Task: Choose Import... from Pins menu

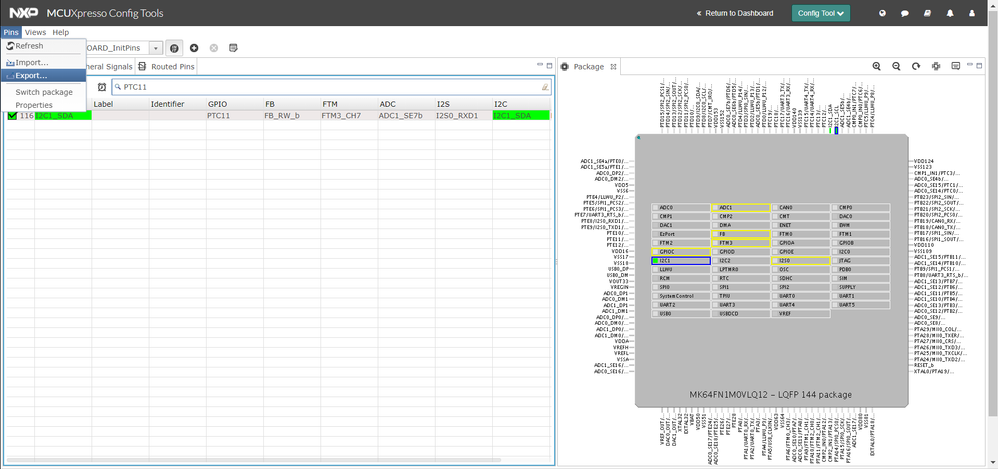Action: pyautogui.click(x=43, y=62)
